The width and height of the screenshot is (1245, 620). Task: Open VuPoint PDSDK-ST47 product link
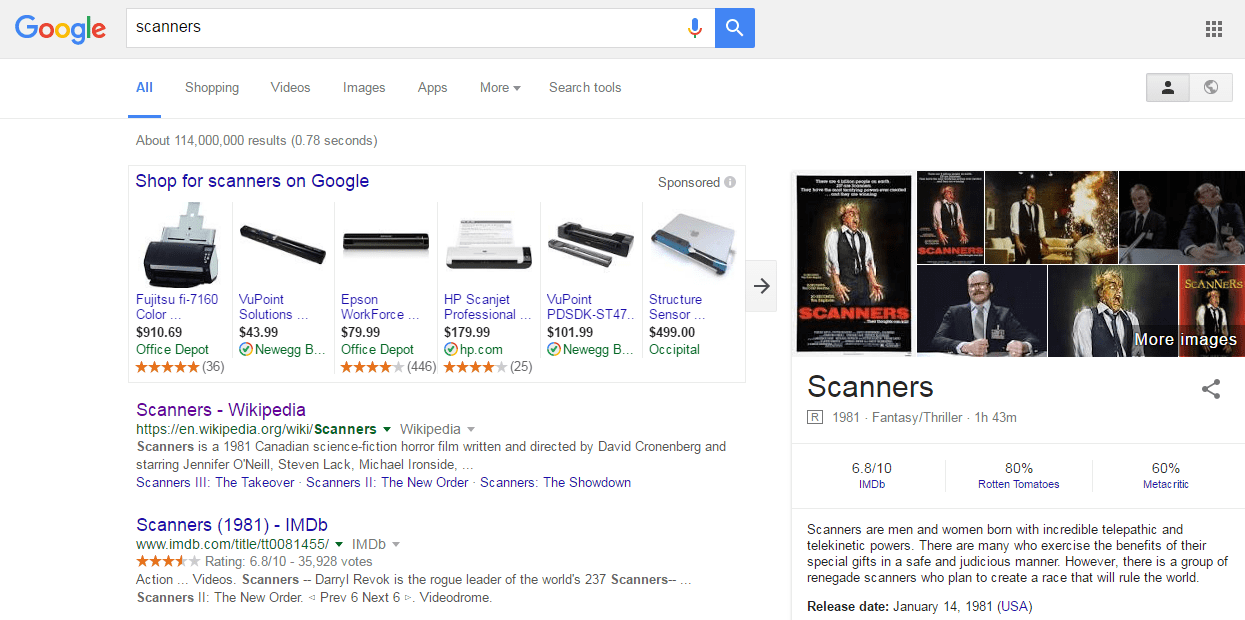tap(591, 307)
